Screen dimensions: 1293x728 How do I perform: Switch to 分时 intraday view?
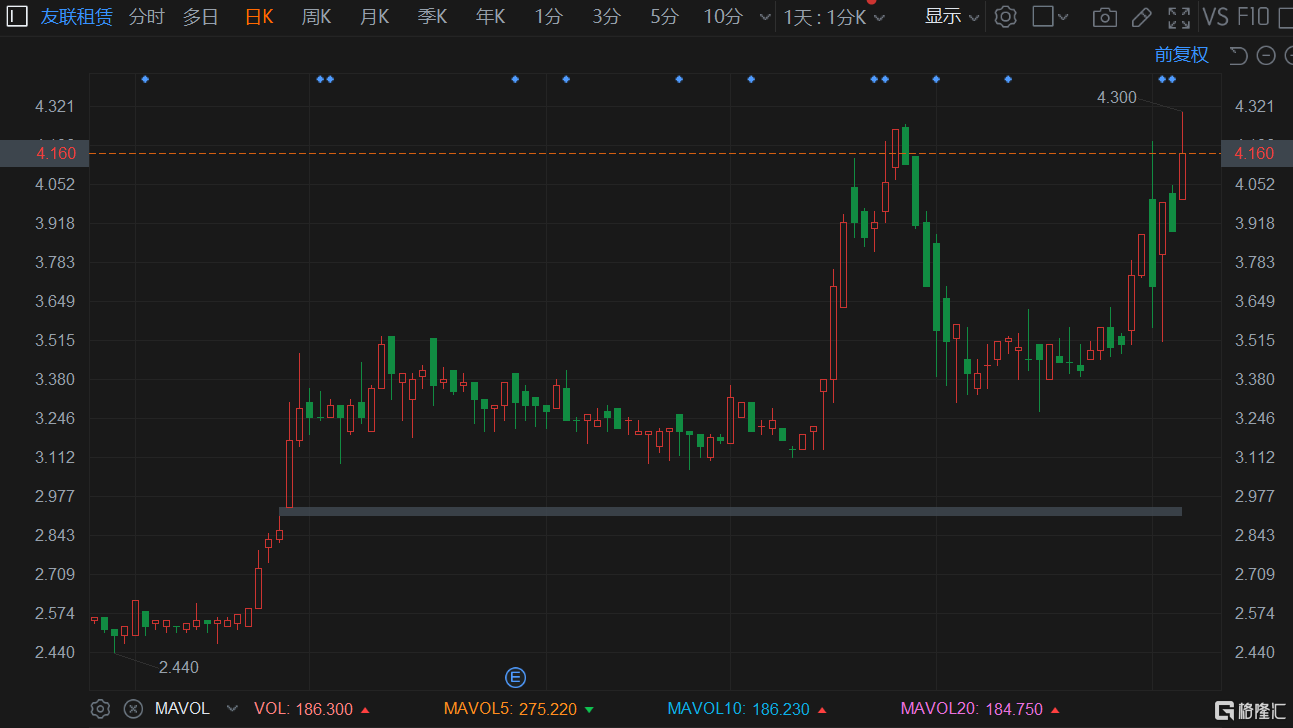click(x=146, y=16)
